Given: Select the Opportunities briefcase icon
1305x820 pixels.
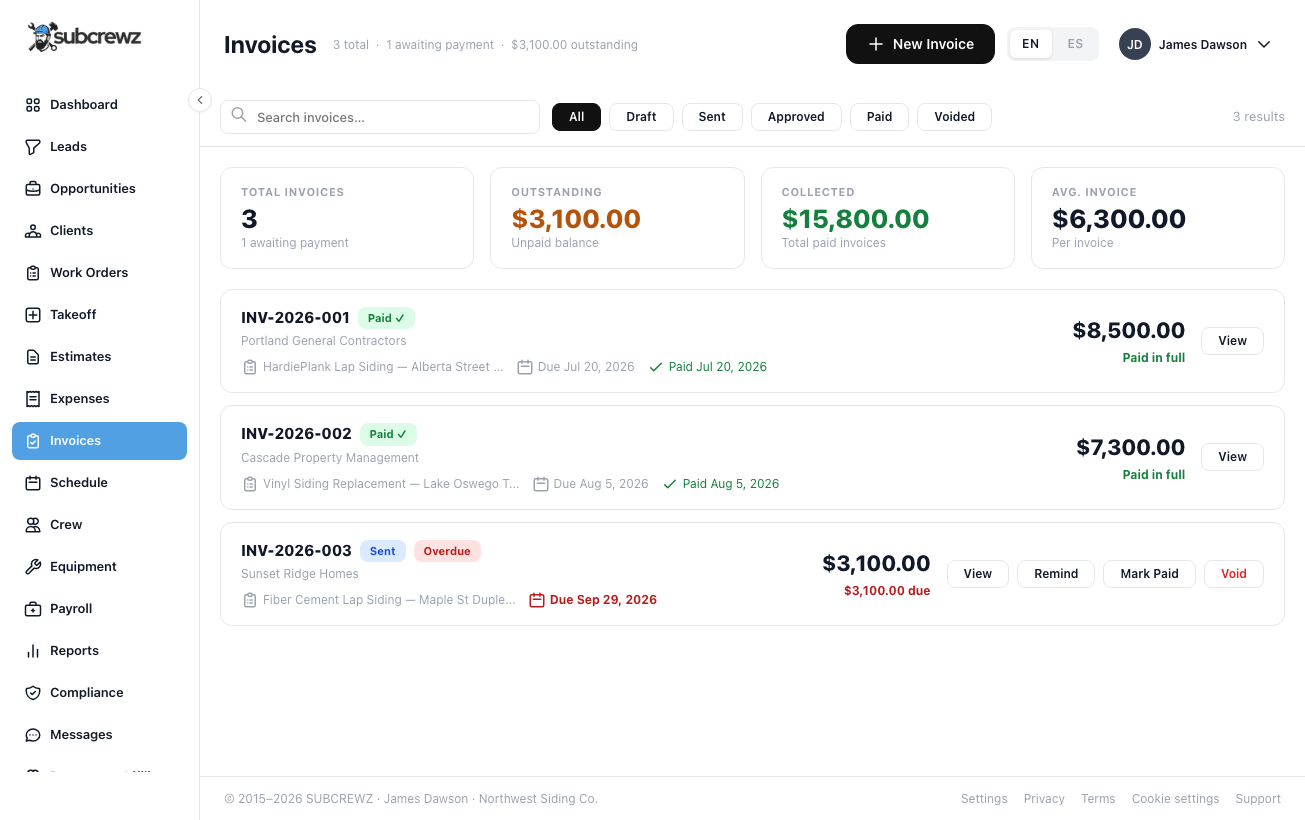Looking at the screenshot, I should click(33, 189).
